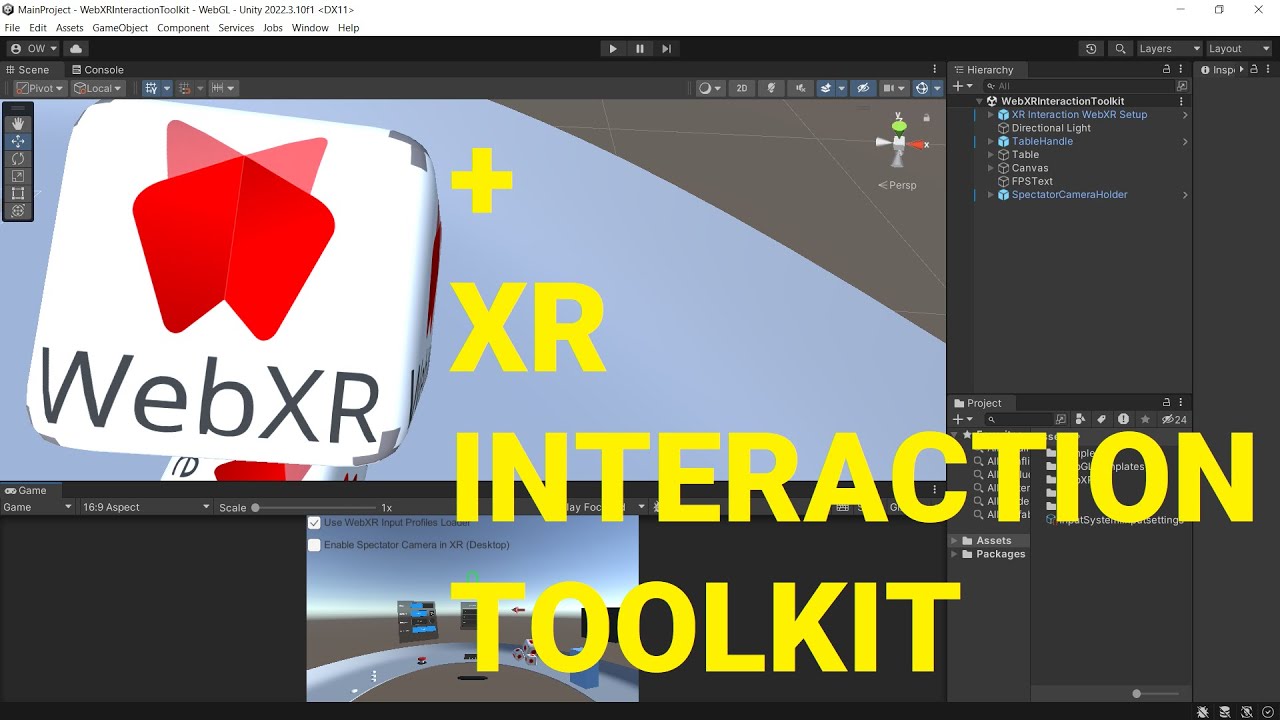1280x720 pixels.
Task: Open the global Search magnifier
Action: pyautogui.click(x=1120, y=48)
